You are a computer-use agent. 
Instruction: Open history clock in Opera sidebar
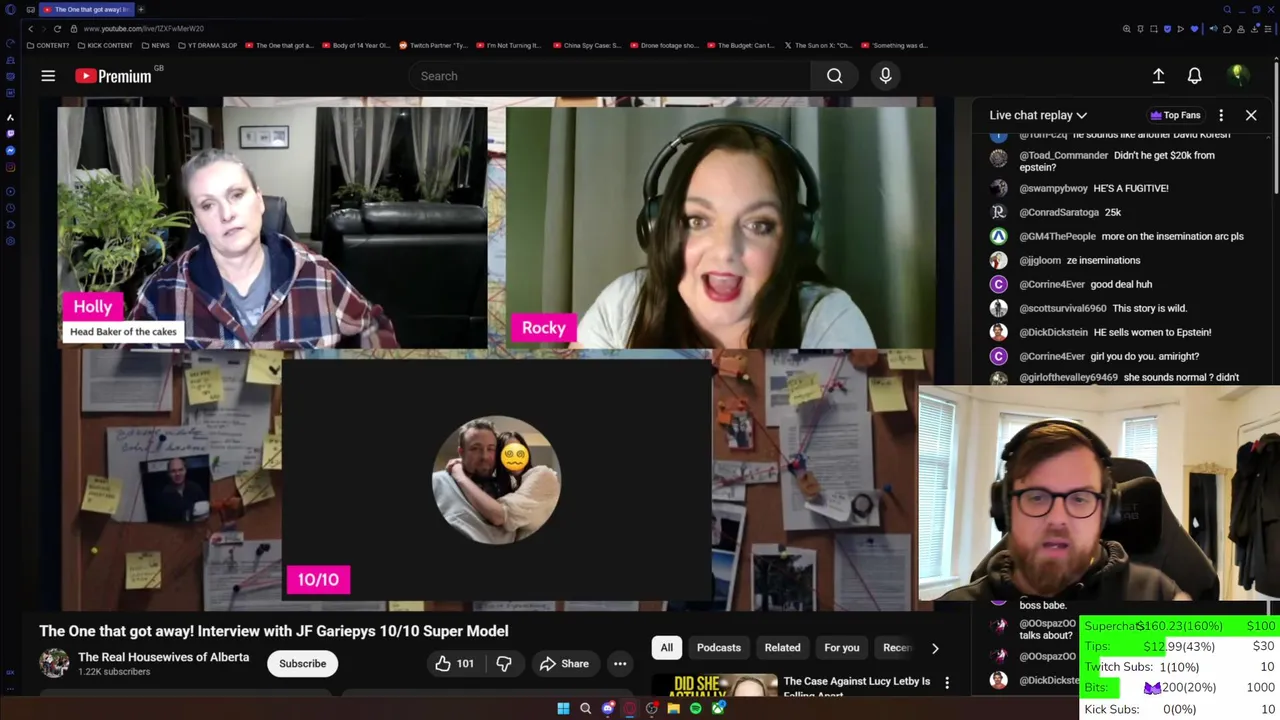coord(10,207)
